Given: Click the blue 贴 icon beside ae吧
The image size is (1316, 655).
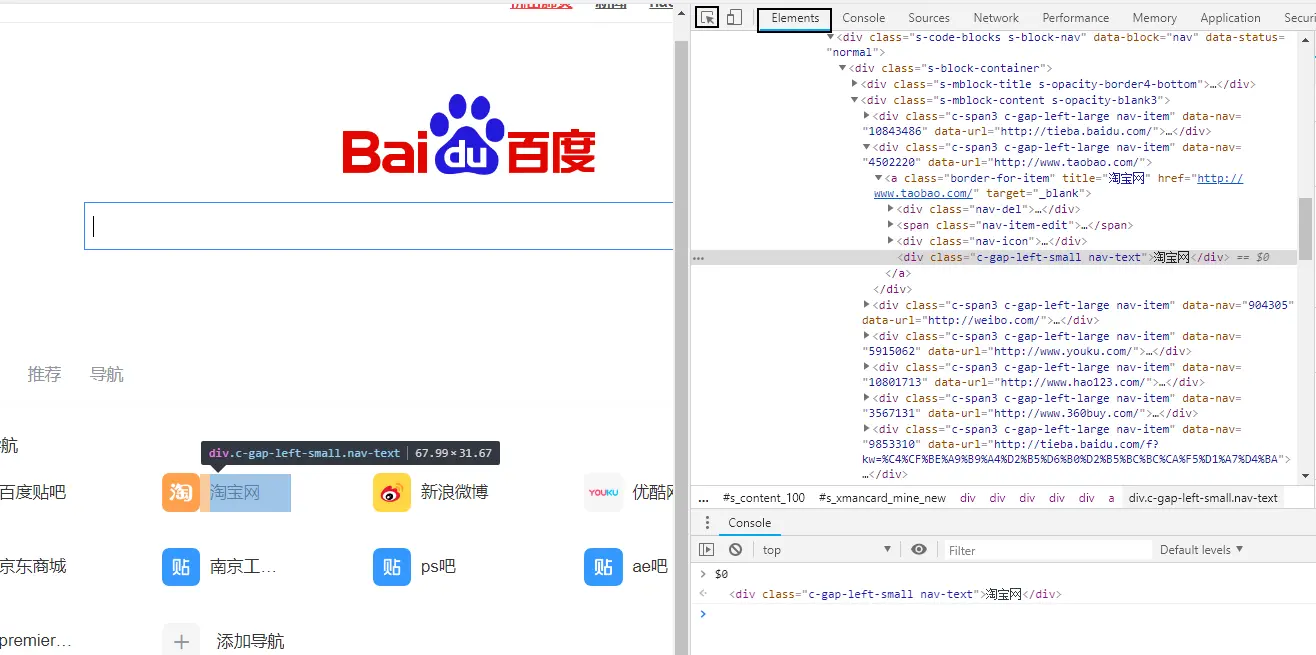Looking at the screenshot, I should [x=603, y=566].
